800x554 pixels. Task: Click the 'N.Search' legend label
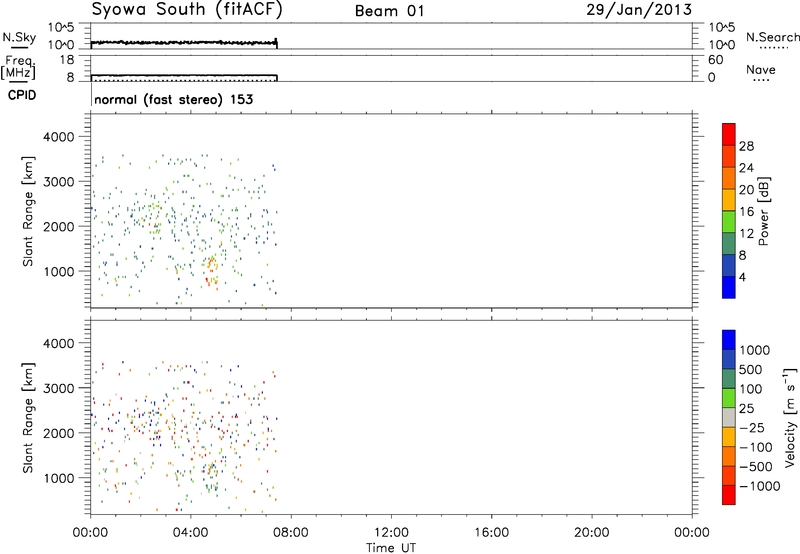point(772,37)
